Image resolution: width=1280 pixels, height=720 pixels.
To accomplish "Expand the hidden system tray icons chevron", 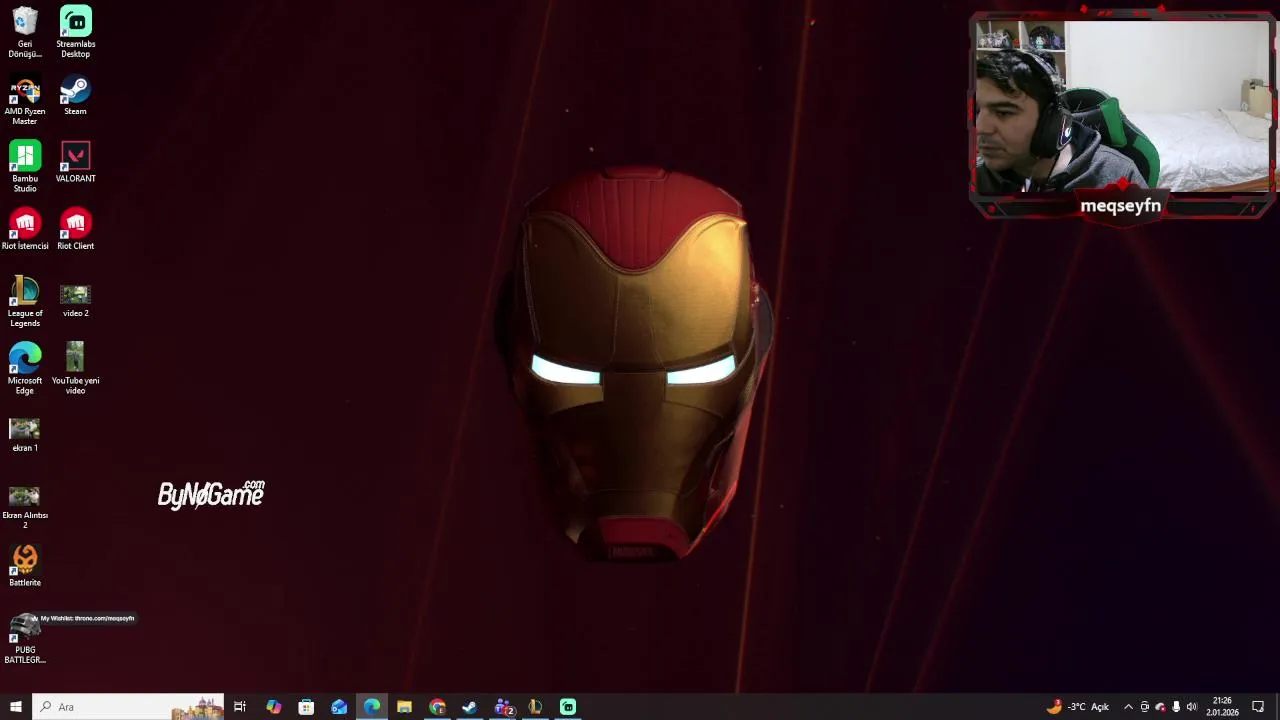I will [1129, 707].
